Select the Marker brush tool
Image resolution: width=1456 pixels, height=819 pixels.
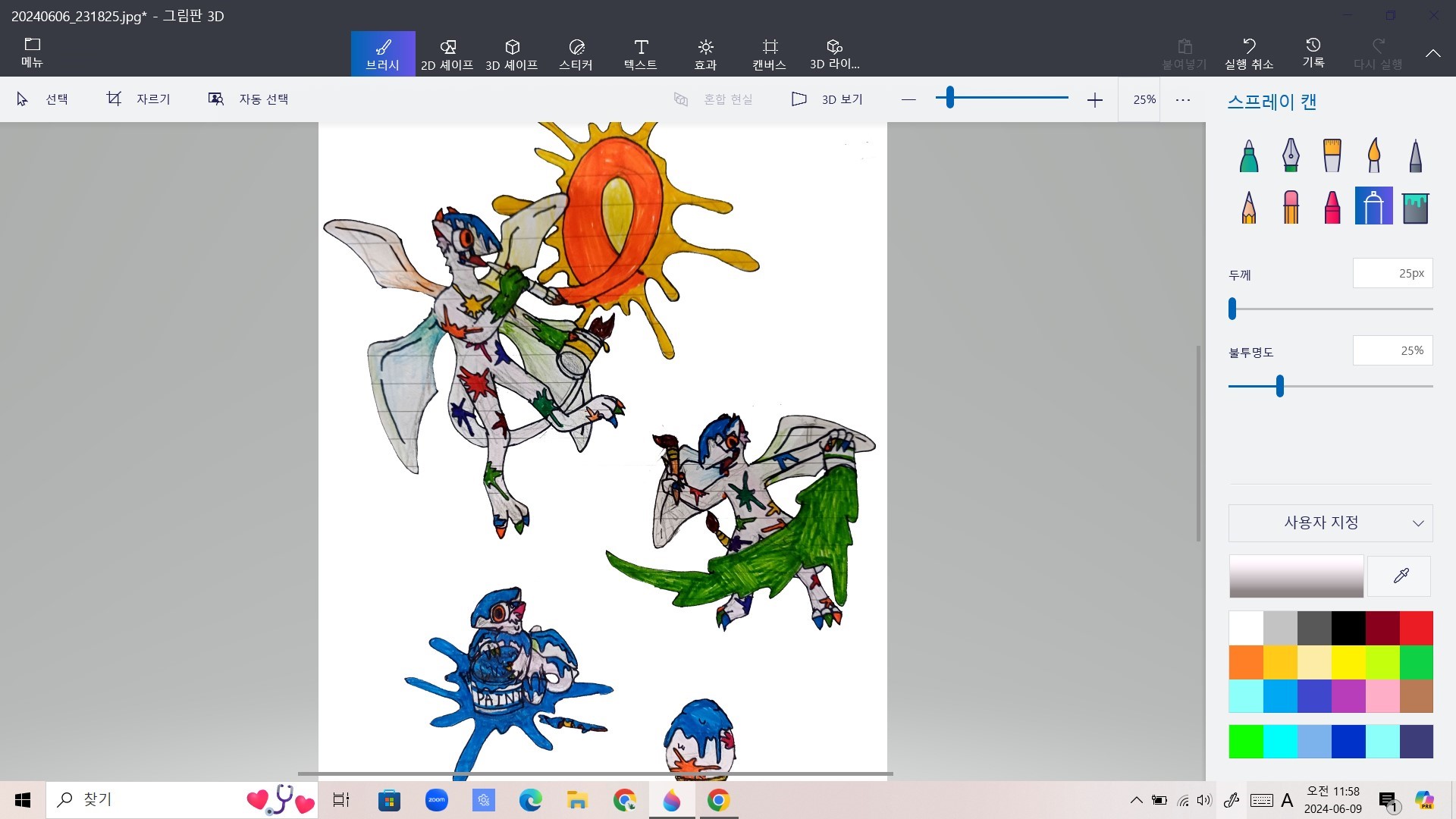tap(1249, 156)
